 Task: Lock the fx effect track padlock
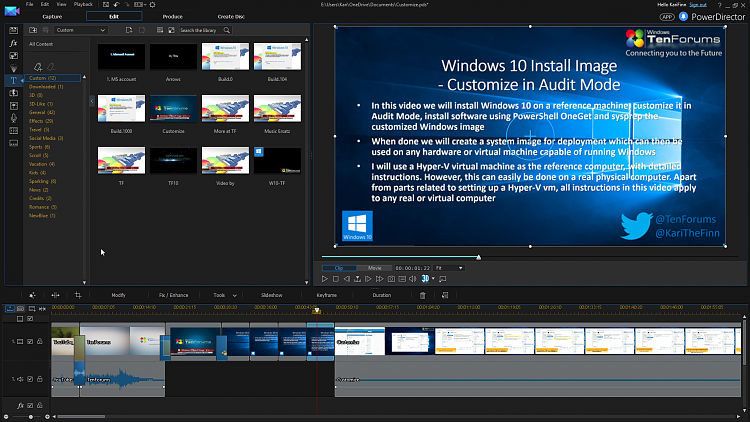(x=40, y=405)
